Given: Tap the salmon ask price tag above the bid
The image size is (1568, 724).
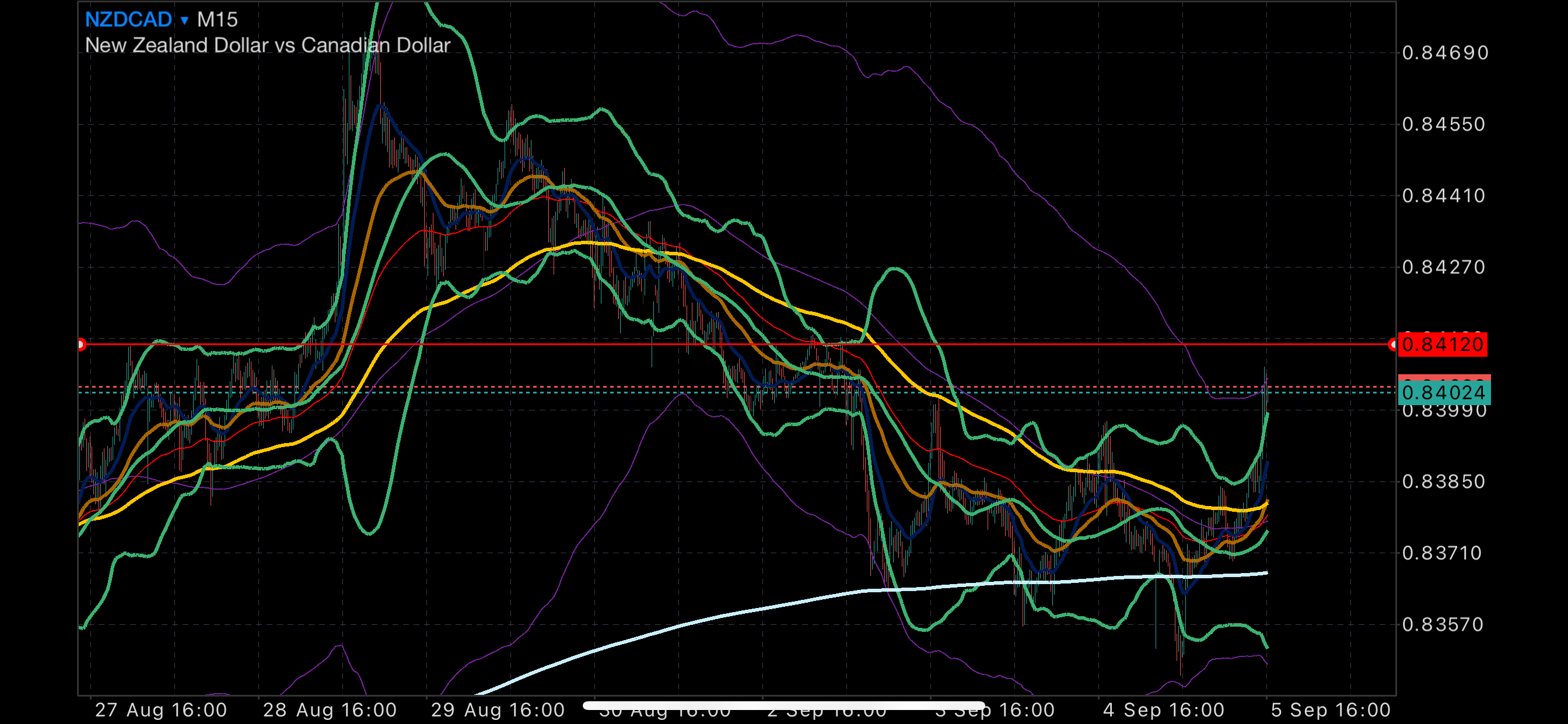Looking at the screenshot, I should 1443,377.
